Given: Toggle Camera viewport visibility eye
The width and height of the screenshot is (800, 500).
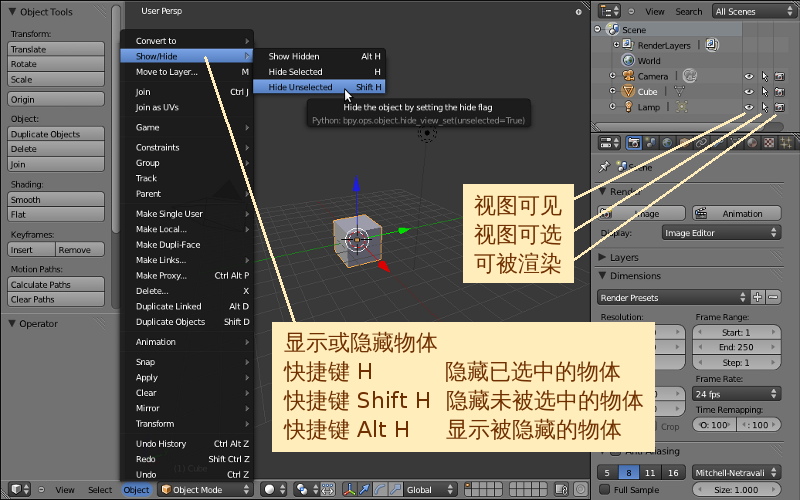Looking at the screenshot, I should (x=748, y=77).
